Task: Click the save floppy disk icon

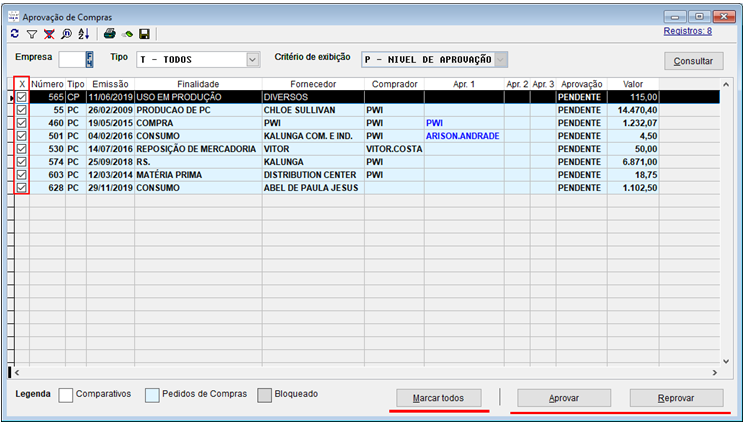Action: (145, 34)
